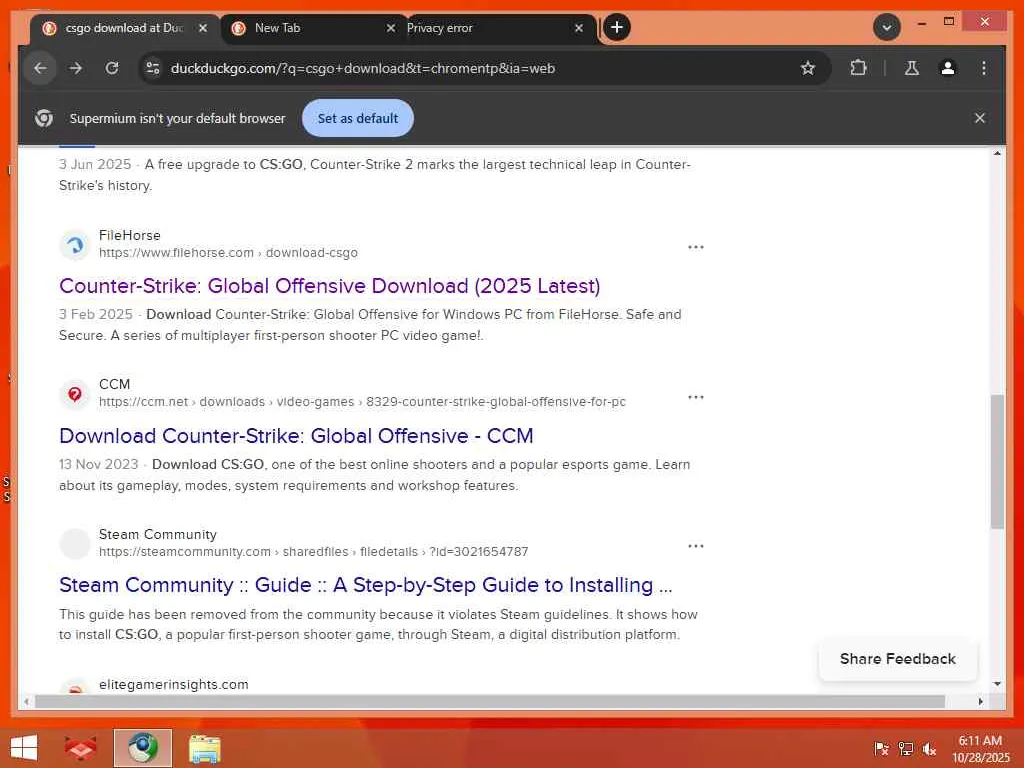Open site information icon in address bar

[153, 68]
